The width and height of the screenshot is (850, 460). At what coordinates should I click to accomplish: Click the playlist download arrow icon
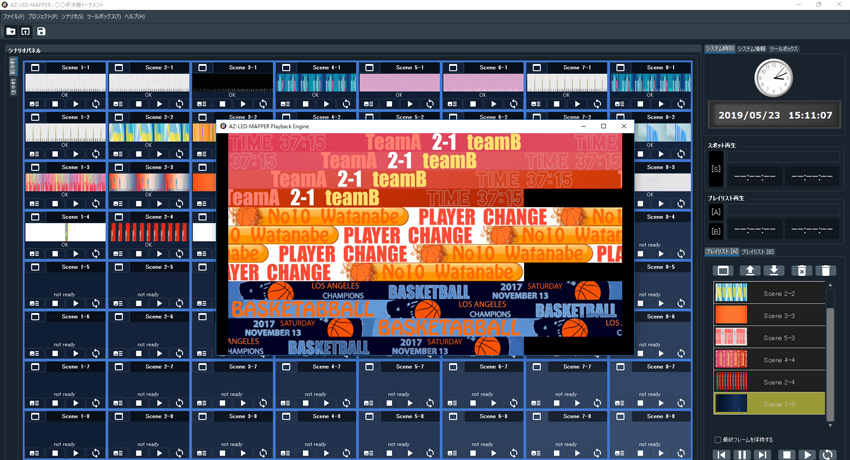coord(773,271)
